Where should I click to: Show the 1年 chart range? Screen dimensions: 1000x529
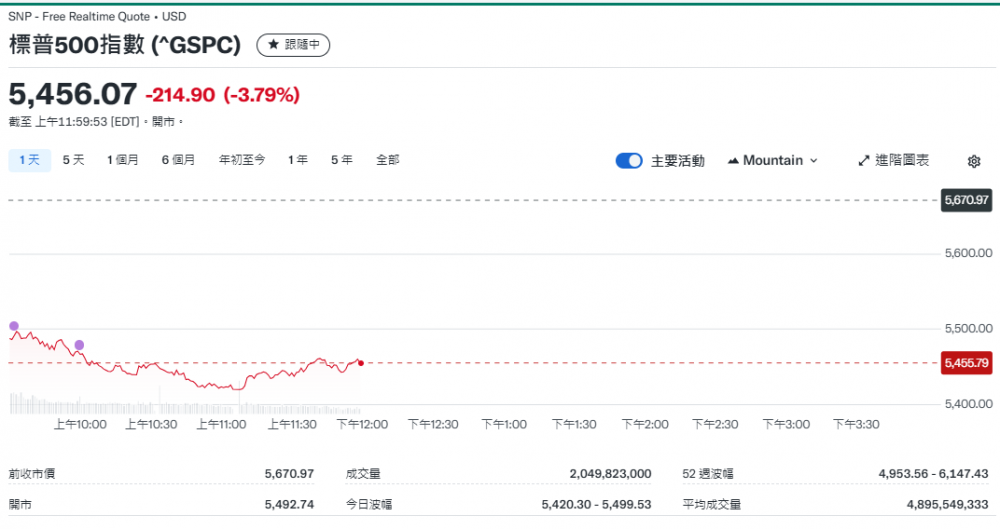297,160
